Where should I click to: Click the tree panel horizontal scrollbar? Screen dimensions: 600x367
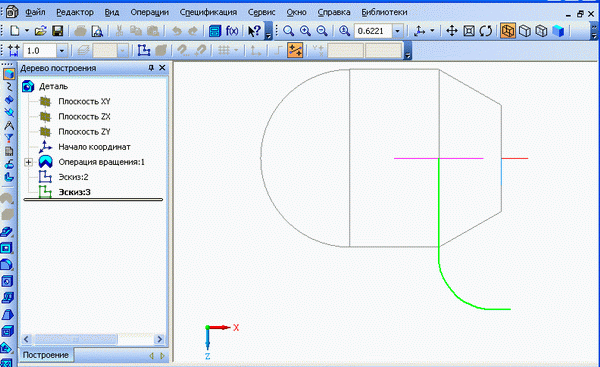coord(93,339)
